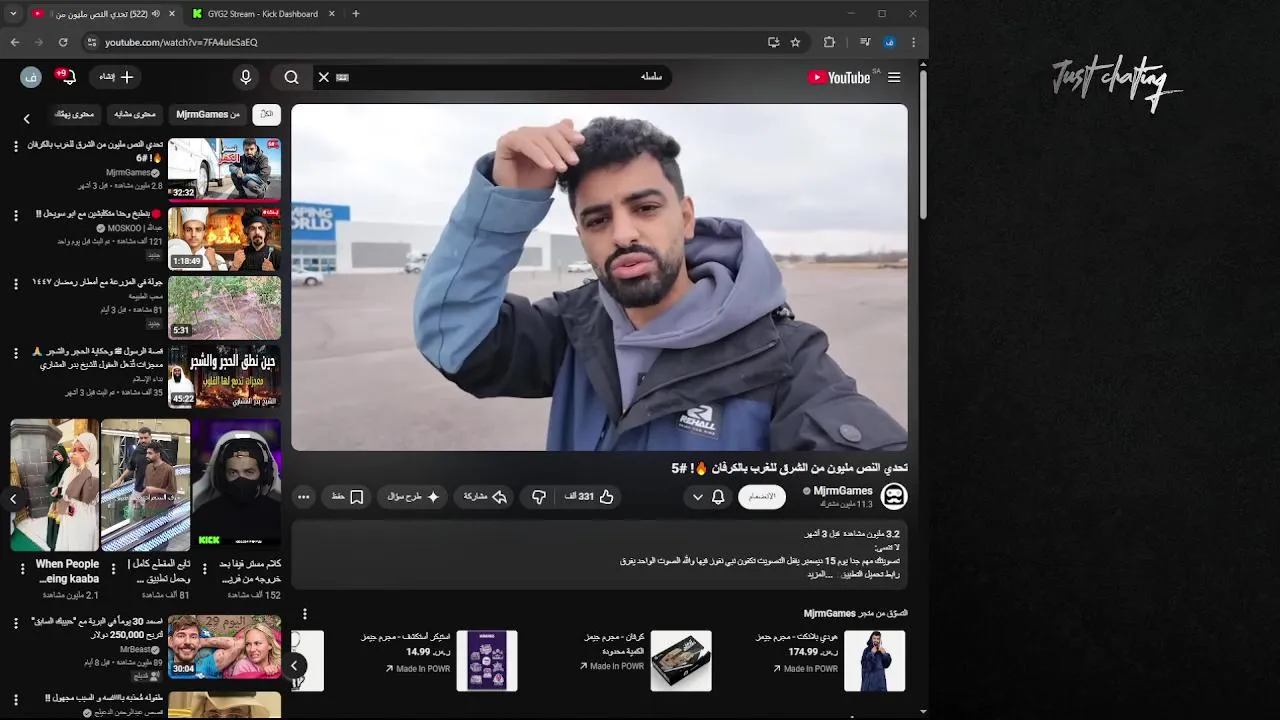
Task: Open the 'When People ...eing kaaba' short
Action: click(55, 485)
